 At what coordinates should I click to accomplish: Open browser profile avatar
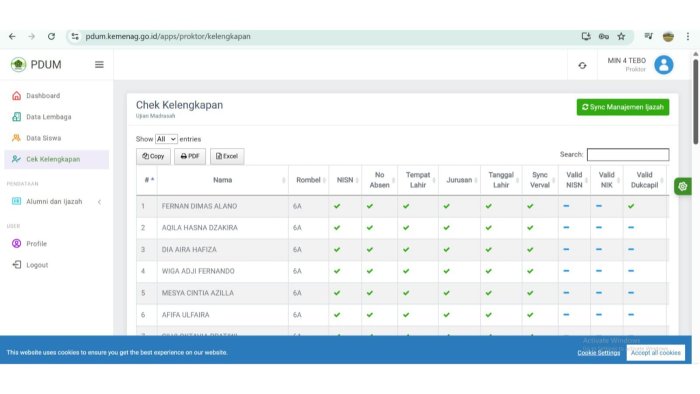coord(668,37)
